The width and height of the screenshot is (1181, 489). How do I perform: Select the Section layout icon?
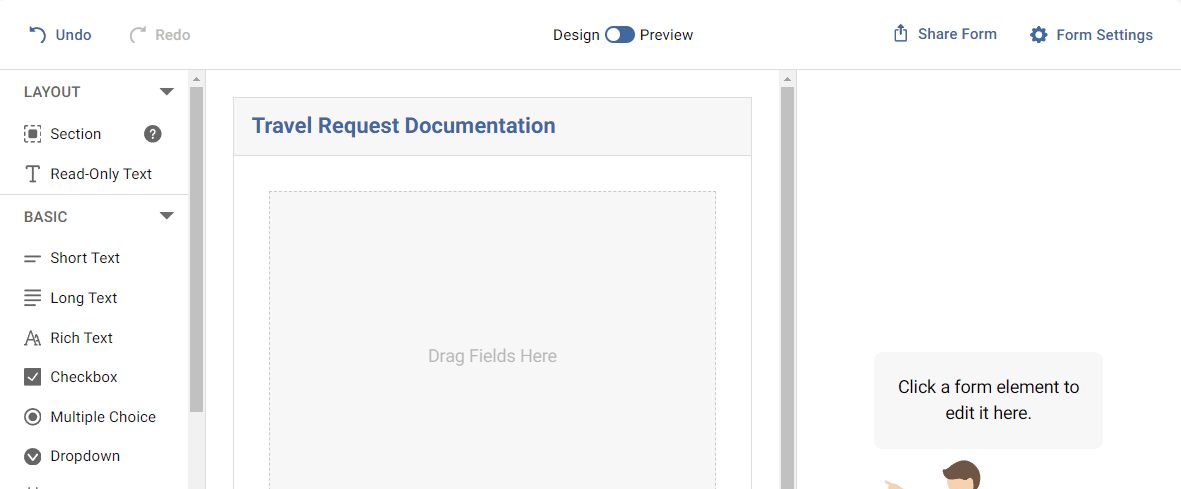point(33,134)
